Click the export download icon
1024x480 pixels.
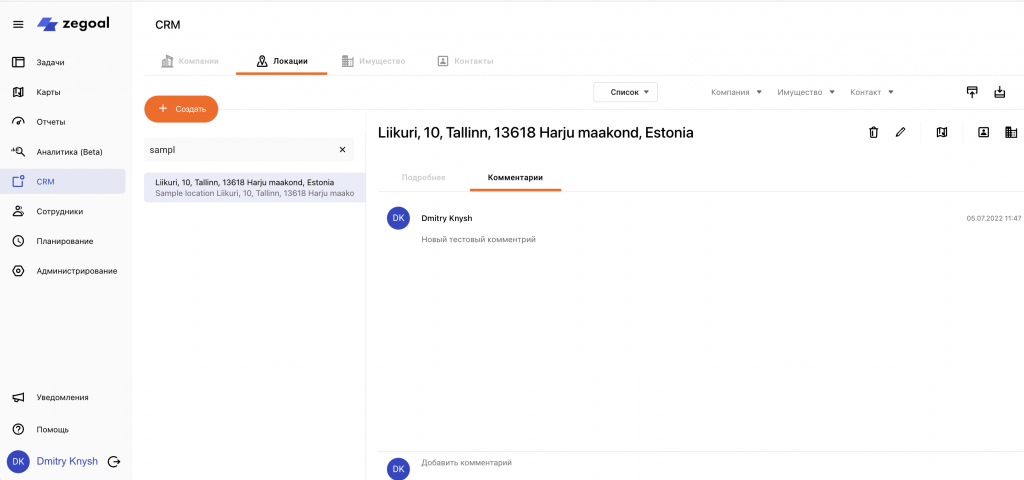click(999, 92)
